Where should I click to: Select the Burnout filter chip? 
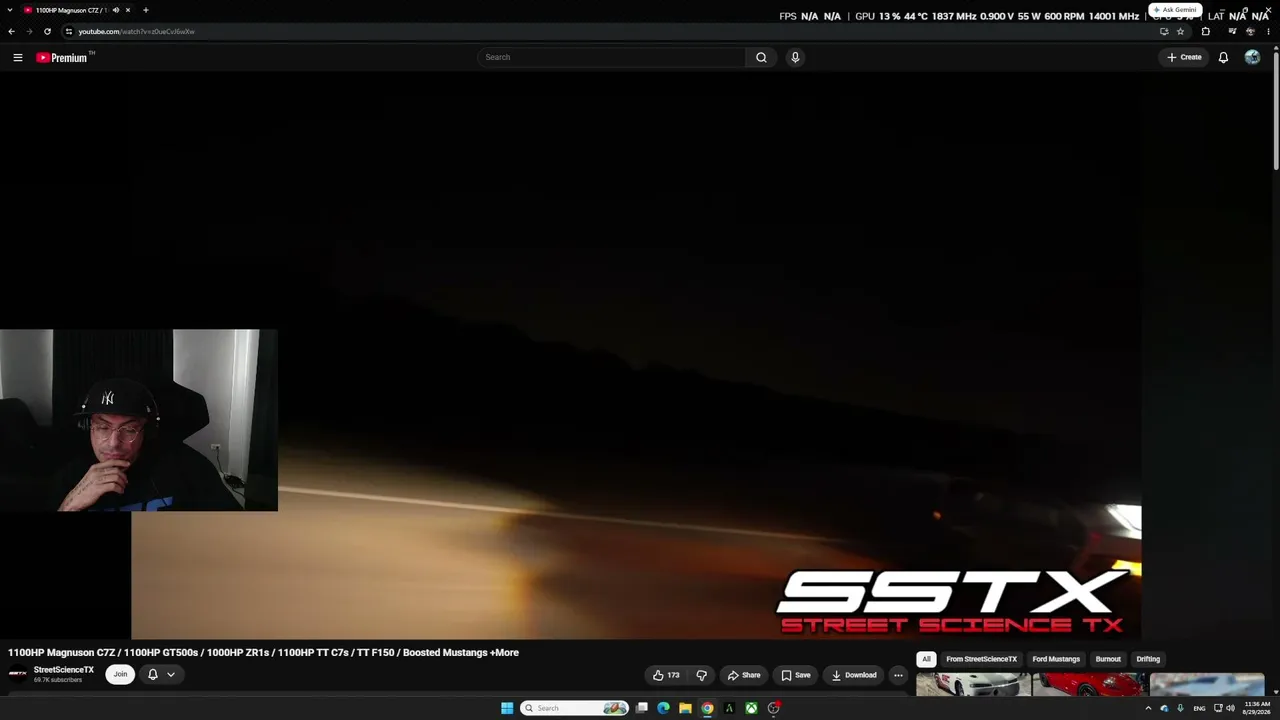[x=1108, y=659]
